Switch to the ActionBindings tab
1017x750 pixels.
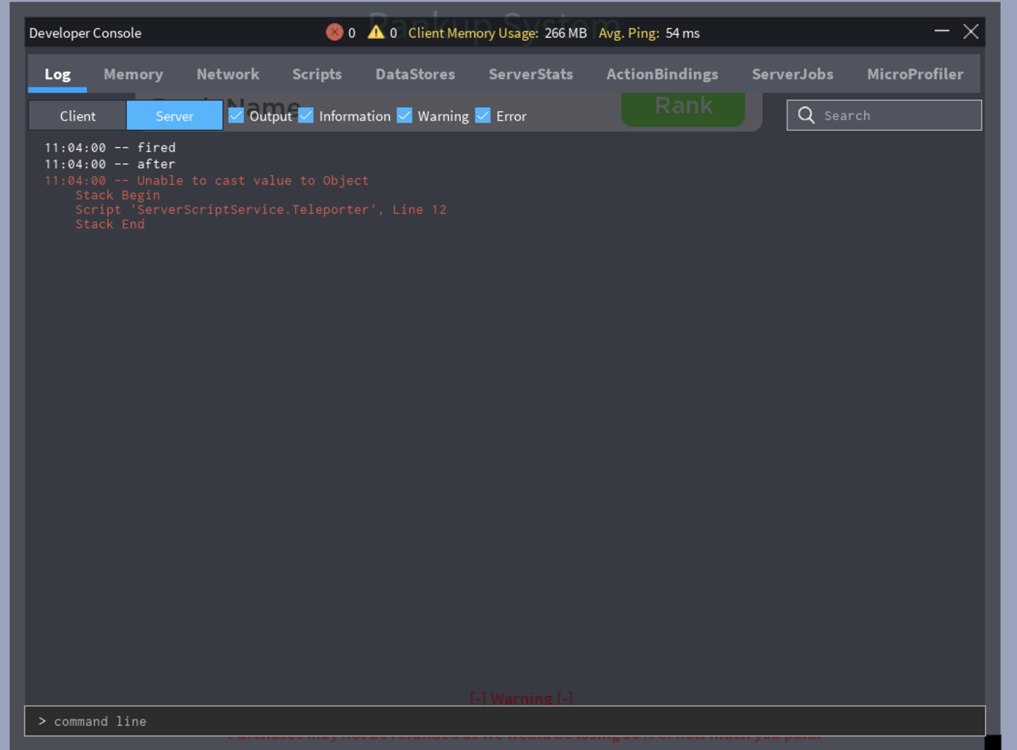click(x=662, y=73)
